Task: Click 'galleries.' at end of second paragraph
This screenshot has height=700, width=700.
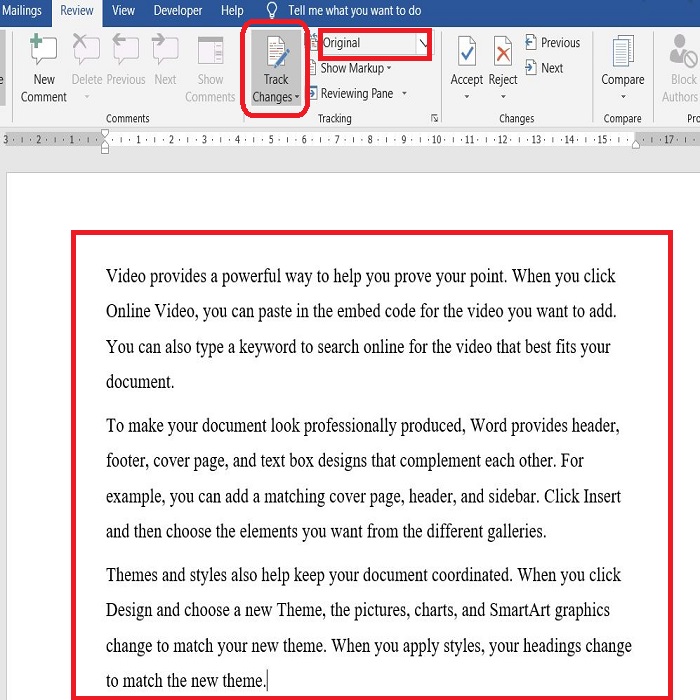Action: (x=517, y=532)
